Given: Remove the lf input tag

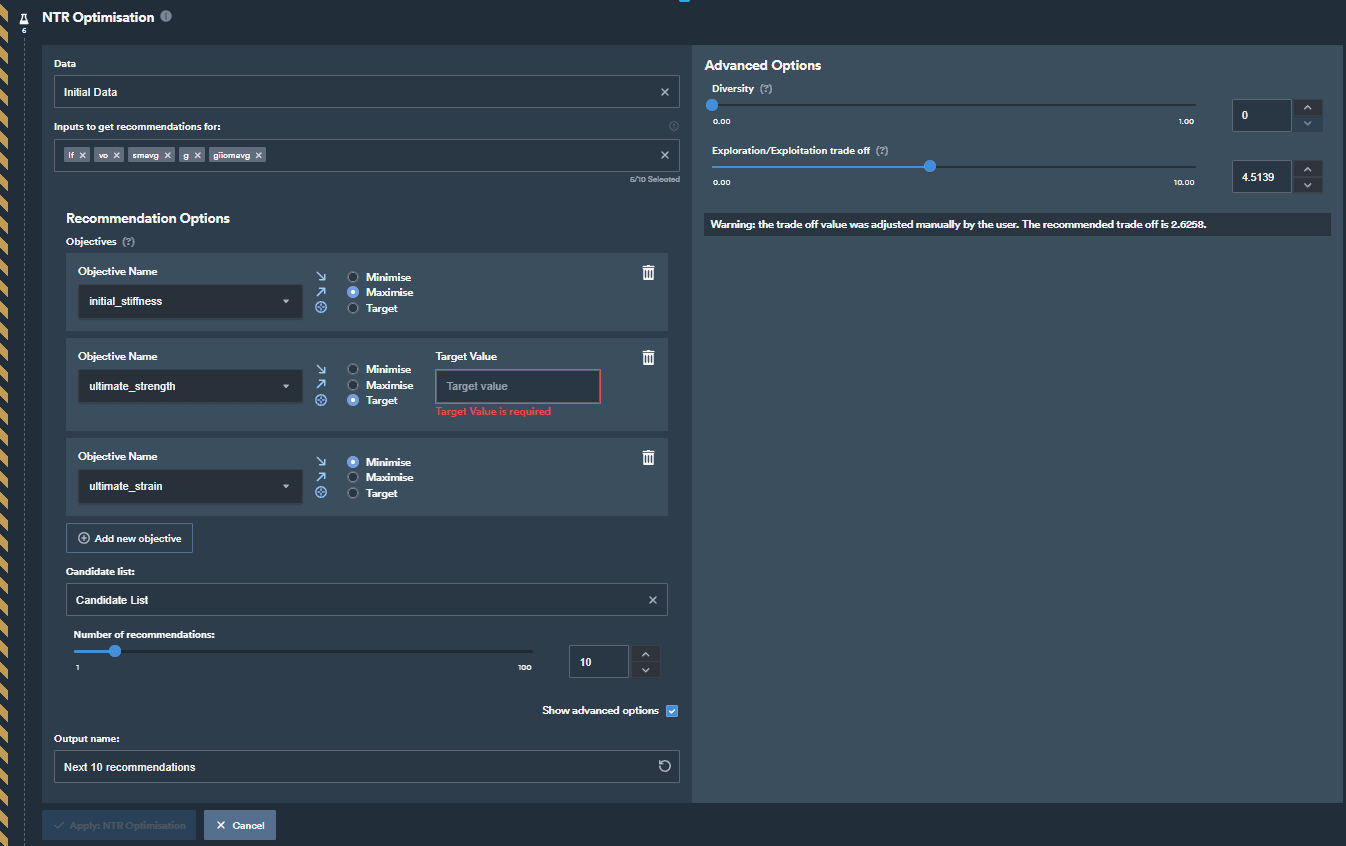Looking at the screenshot, I should click(83, 155).
